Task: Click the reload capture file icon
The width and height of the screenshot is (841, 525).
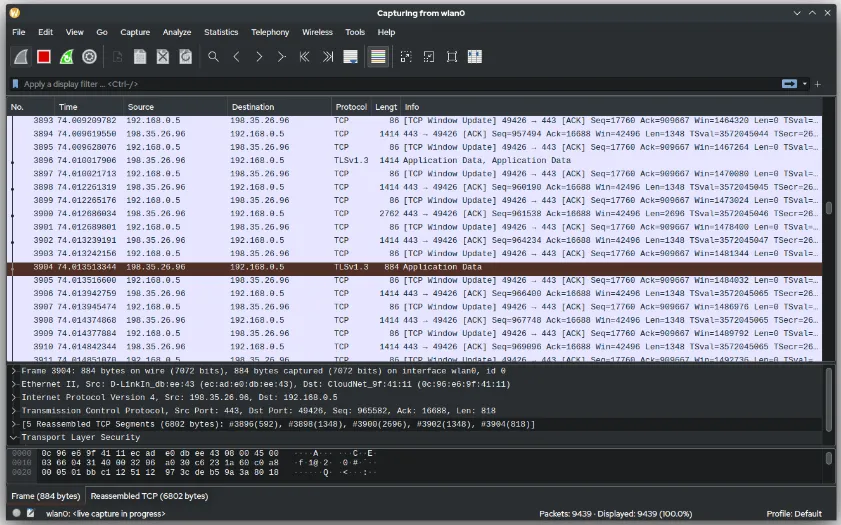Action: coord(186,57)
